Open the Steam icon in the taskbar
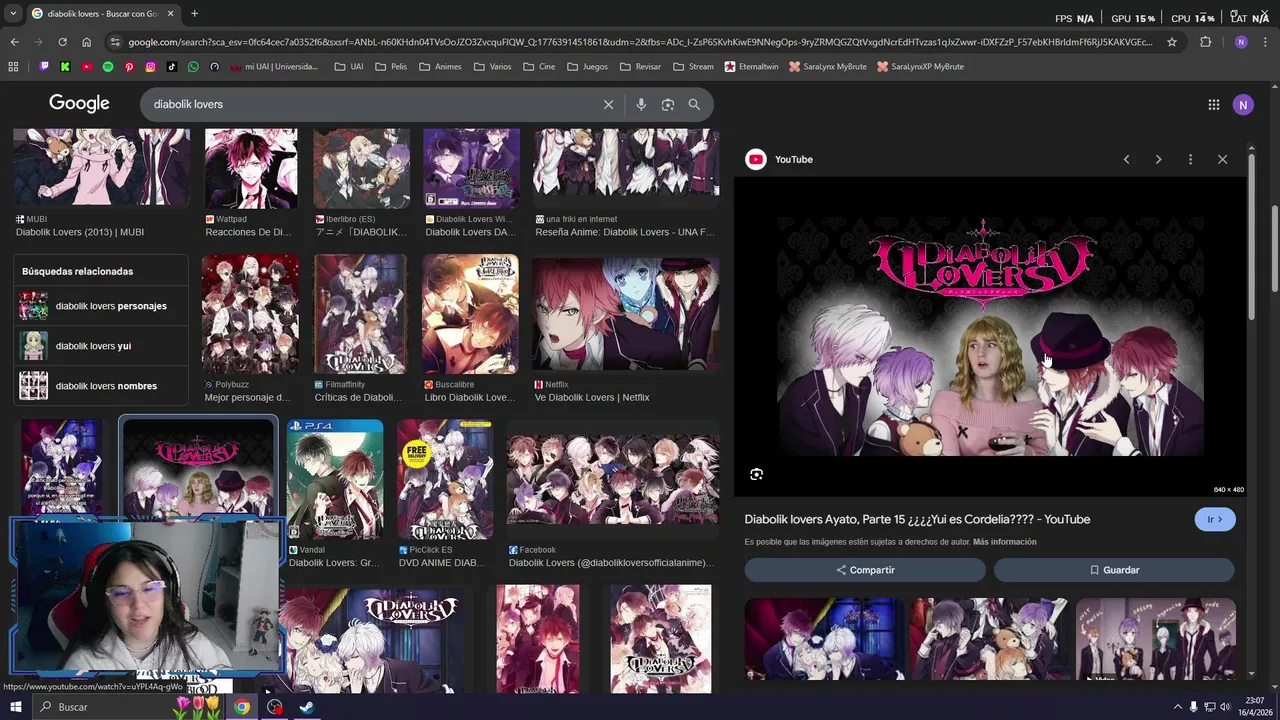1280x720 pixels. [307, 707]
